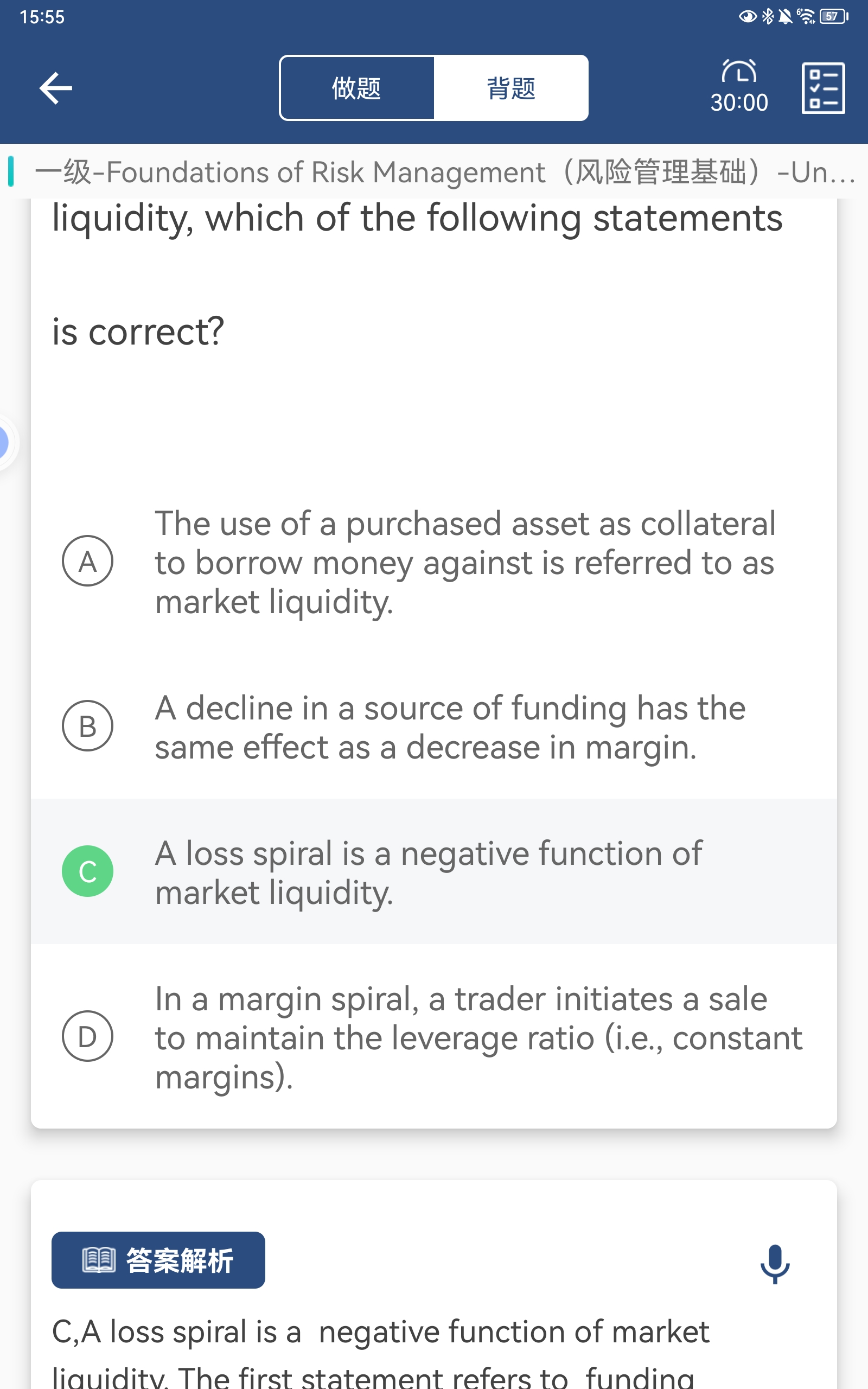Tap the back arrow icon

tap(56, 88)
